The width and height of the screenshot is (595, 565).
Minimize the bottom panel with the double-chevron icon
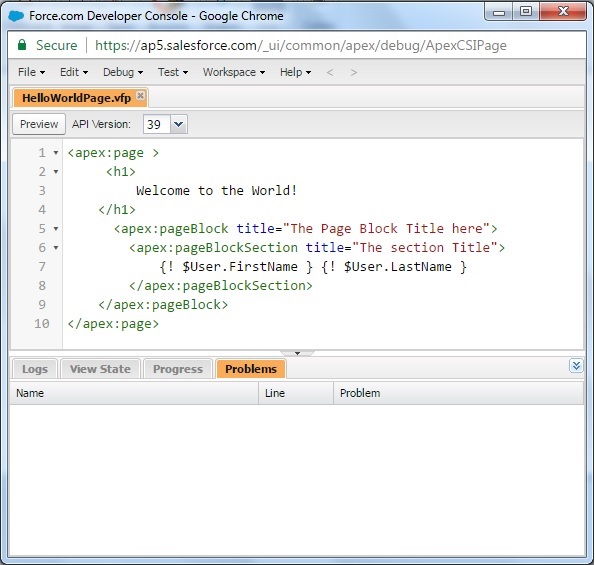coord(576,366)
